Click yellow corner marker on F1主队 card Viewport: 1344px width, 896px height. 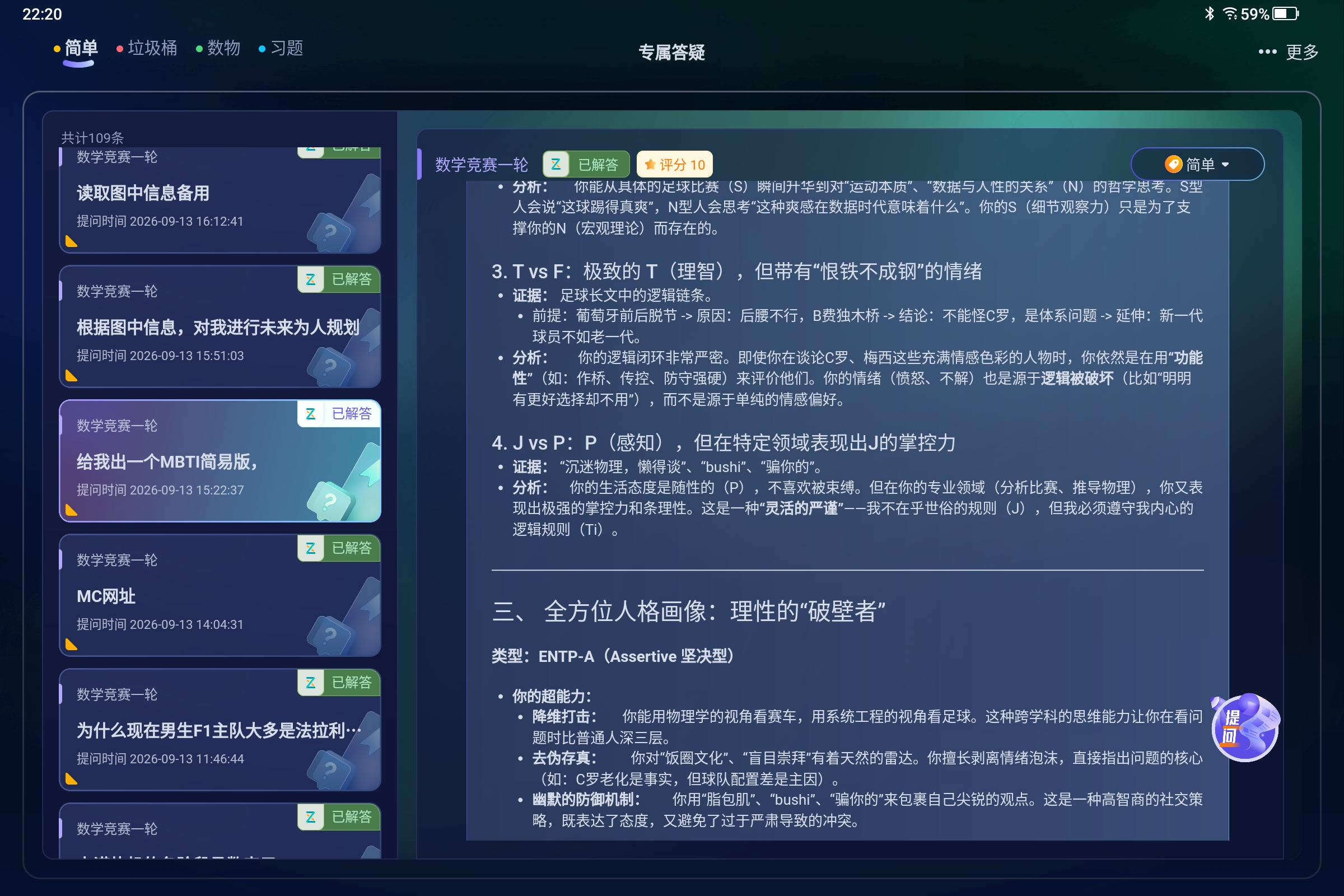[71, 779]
